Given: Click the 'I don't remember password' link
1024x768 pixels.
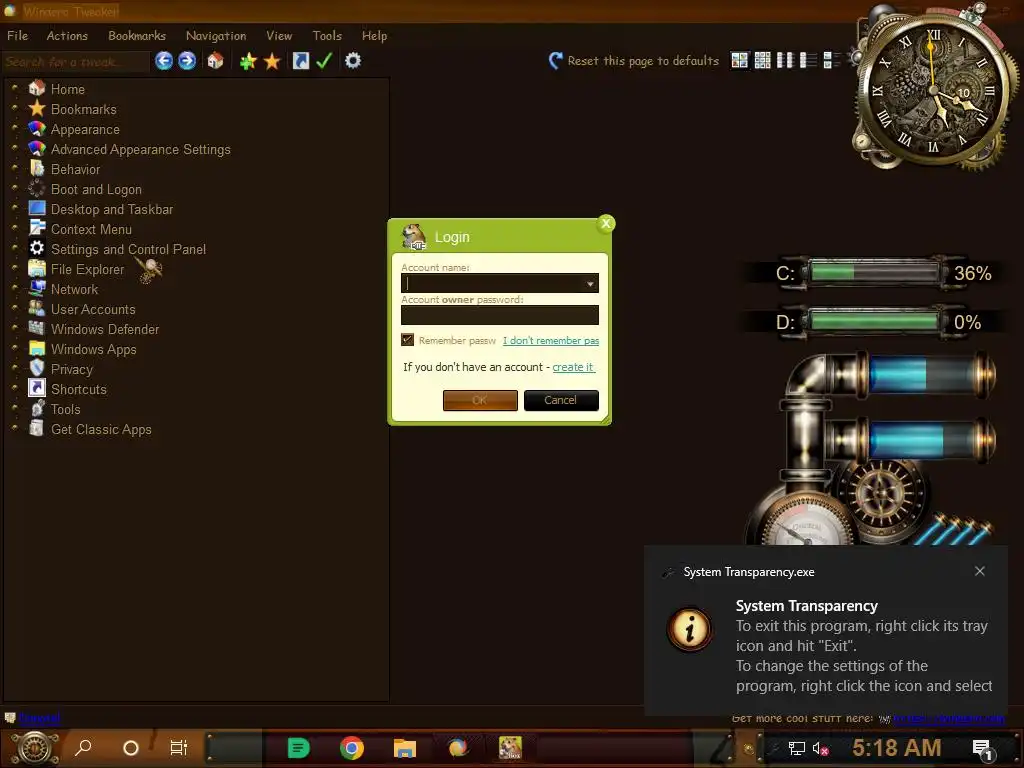Looking at the screenshot, I should click(x=551, y=340).
